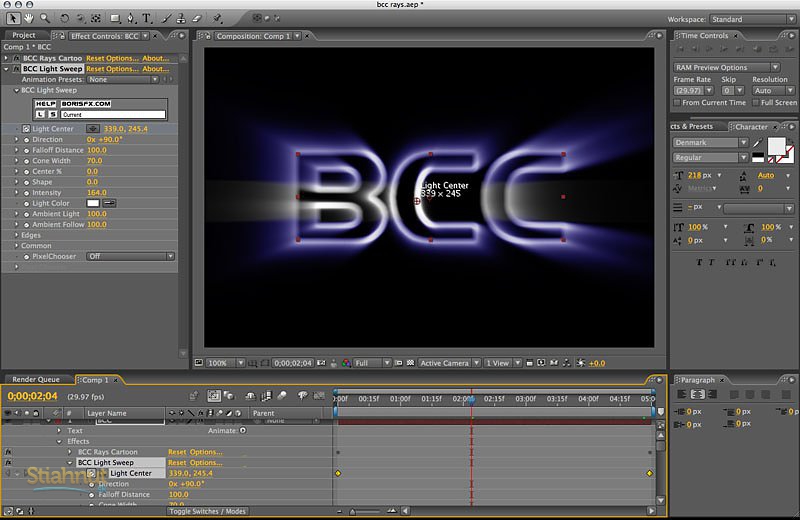This screenshot has height=520, width=800.
Task: Open the RAM Preview Options dropdown
Action: point(727,67)
